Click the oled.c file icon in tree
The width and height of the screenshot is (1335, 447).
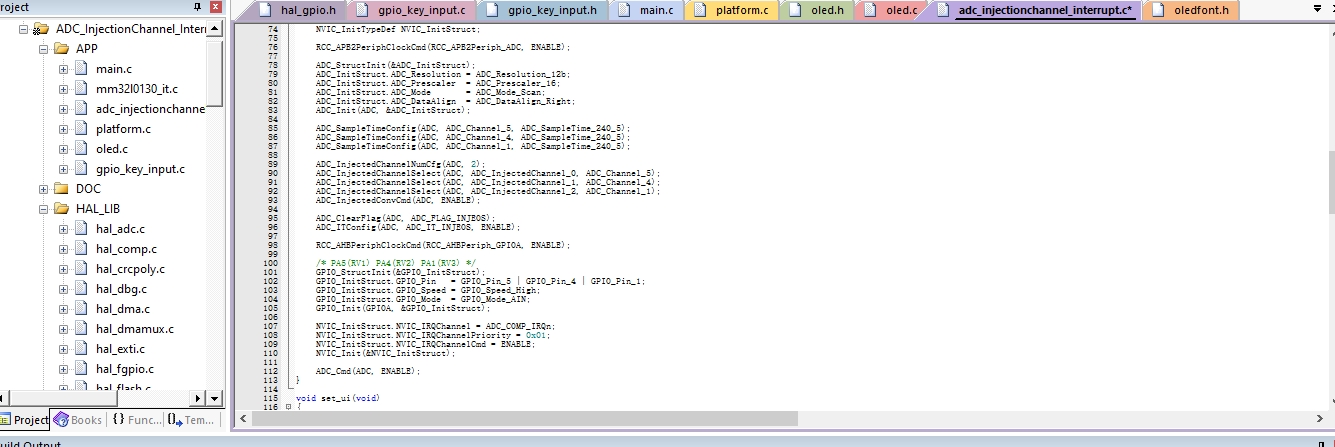click(80, 149)
